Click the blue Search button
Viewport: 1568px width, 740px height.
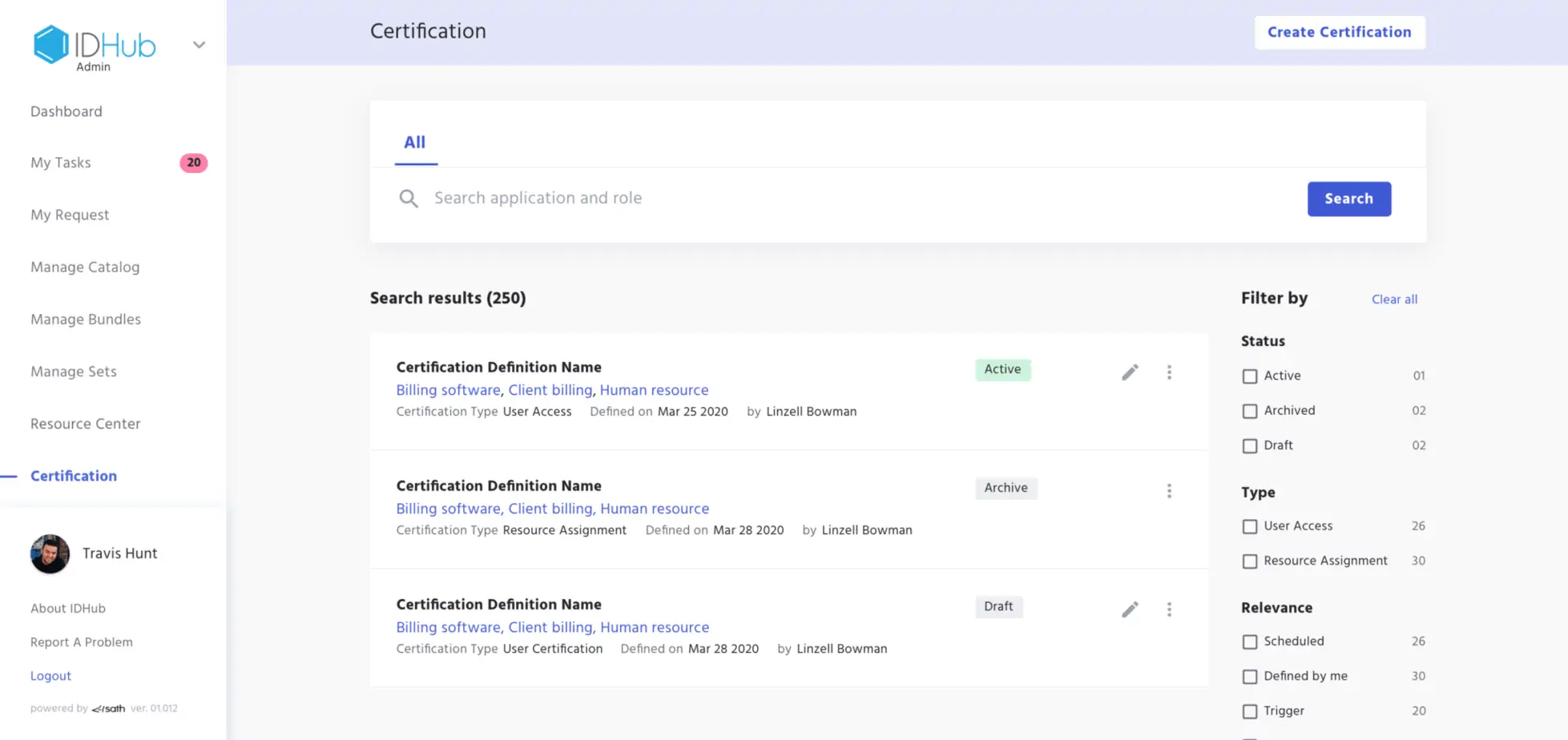pos(1349,199)
